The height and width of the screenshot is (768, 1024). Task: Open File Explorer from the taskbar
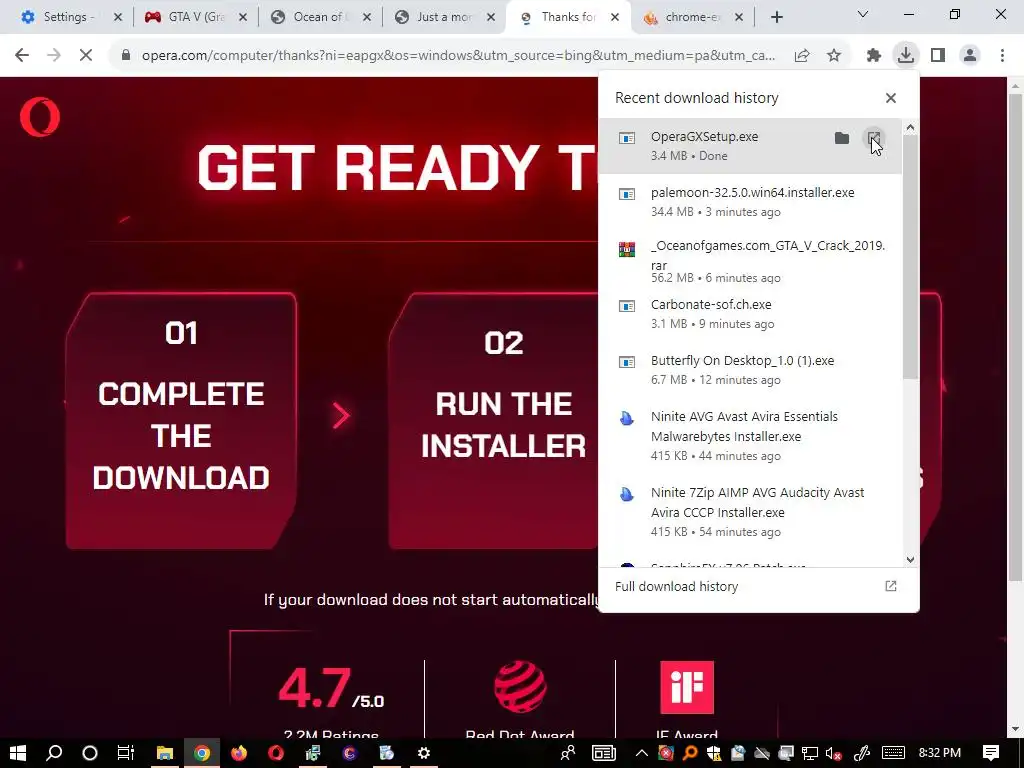pyautogui.click(x=165, y=753)
